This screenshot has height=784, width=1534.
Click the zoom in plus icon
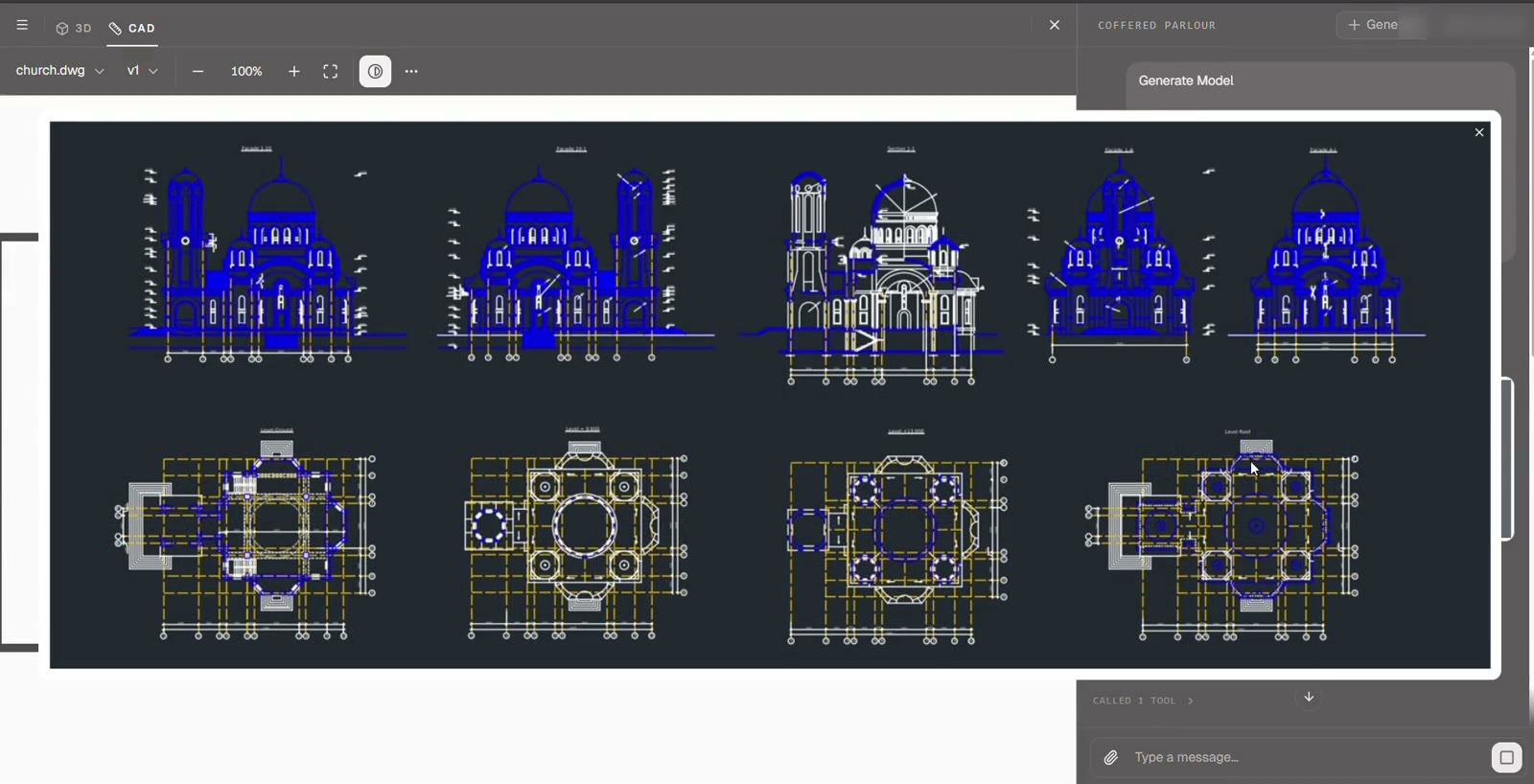click(294, 71)
